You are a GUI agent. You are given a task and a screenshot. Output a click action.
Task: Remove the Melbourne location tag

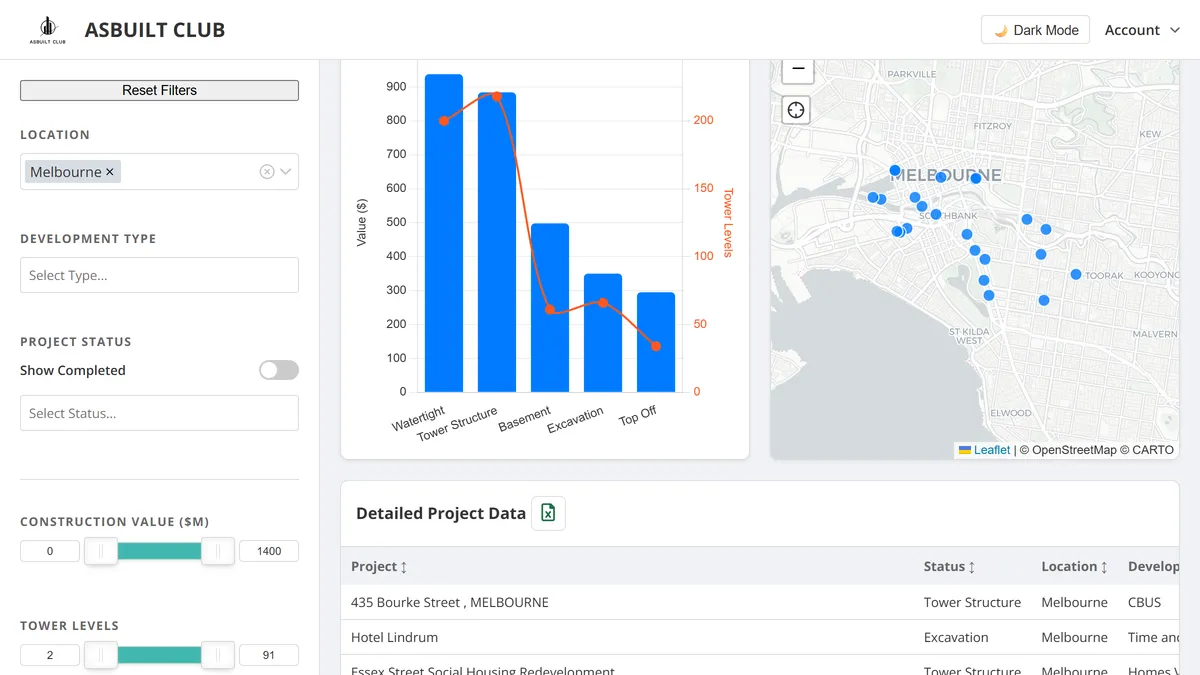tap(110, 172)
